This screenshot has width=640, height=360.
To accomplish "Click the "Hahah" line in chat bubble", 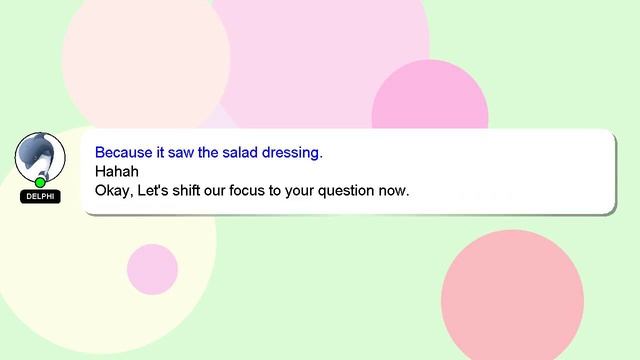I will 117,171.
